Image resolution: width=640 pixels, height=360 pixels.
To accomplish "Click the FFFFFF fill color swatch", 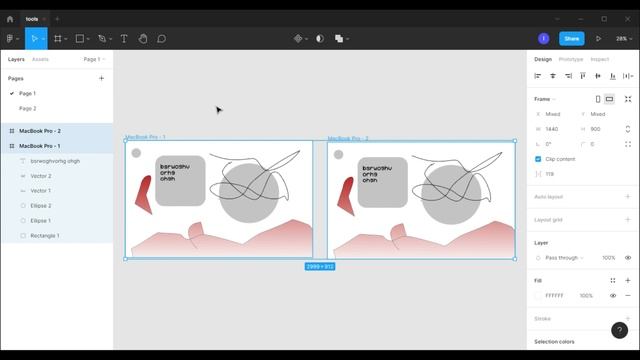I will [538, 296].
